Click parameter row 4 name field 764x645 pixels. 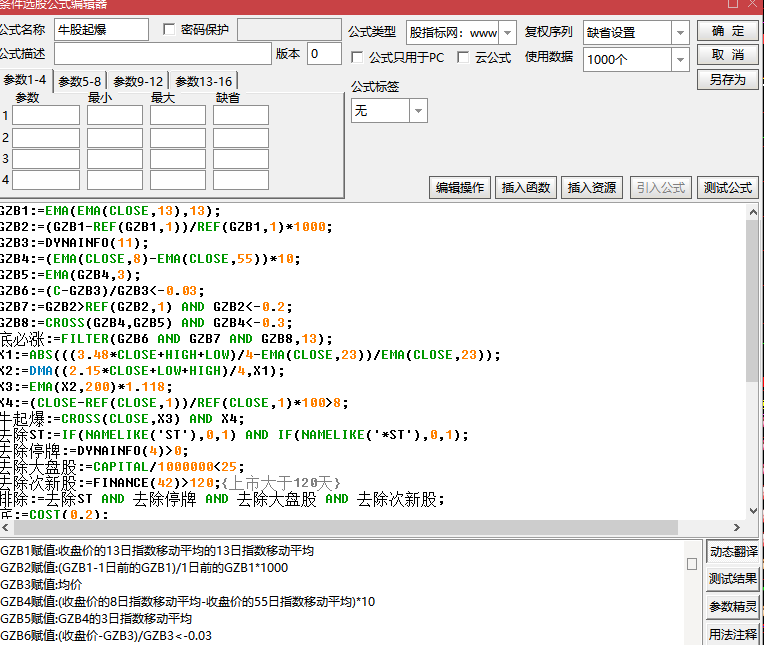tap(46, 180)
